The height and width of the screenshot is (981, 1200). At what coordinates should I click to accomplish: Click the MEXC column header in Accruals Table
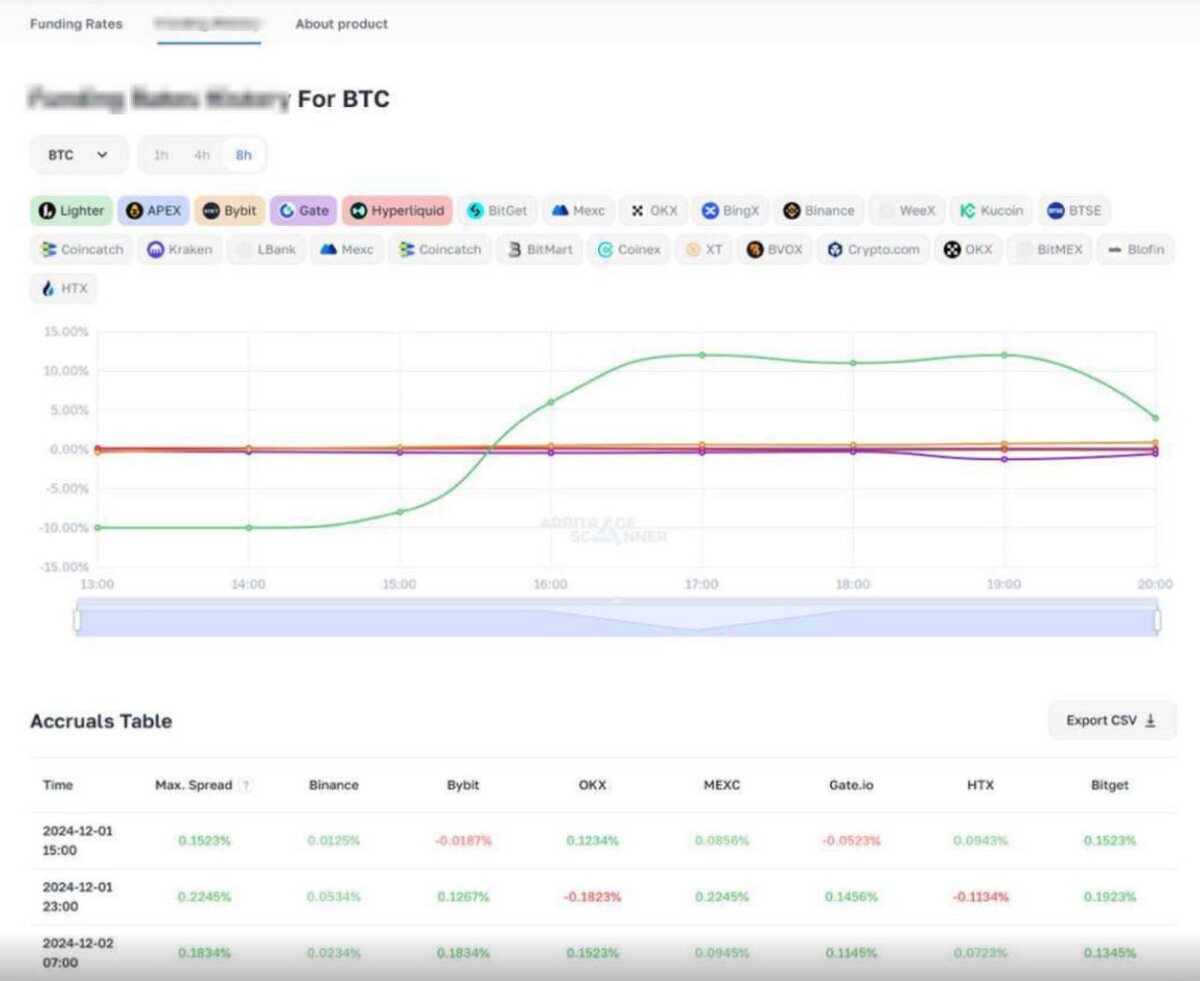click(722, 785)
